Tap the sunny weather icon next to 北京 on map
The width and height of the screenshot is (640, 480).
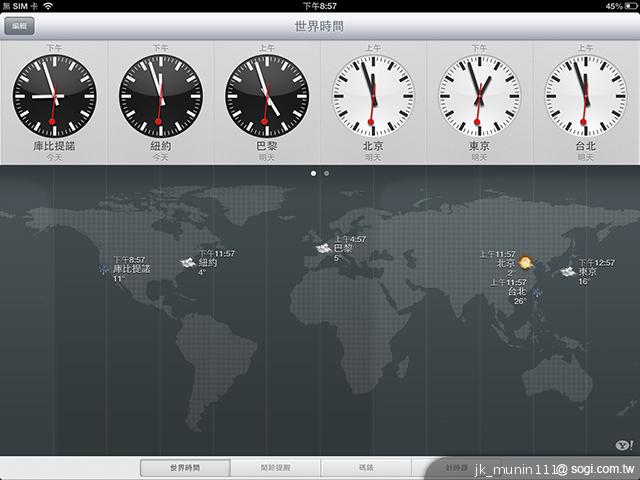pyautogui.click(x=525, y=262)
